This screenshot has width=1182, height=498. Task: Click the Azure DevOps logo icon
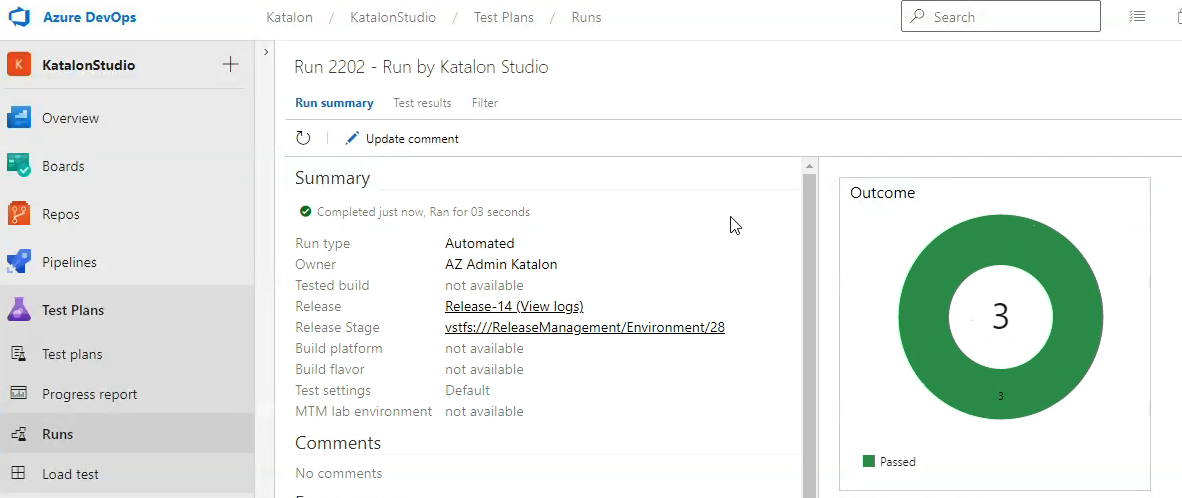tap(19, 17)
